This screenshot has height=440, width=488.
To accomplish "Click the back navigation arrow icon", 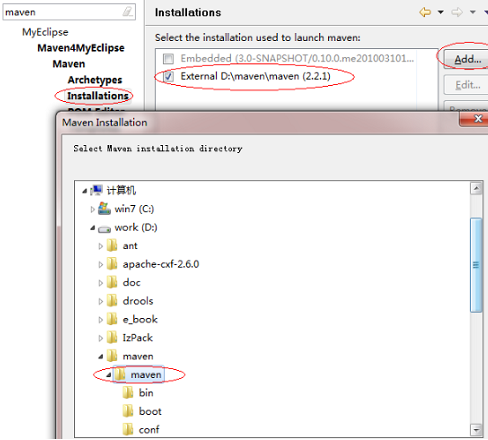I will [x=425, y=12].
